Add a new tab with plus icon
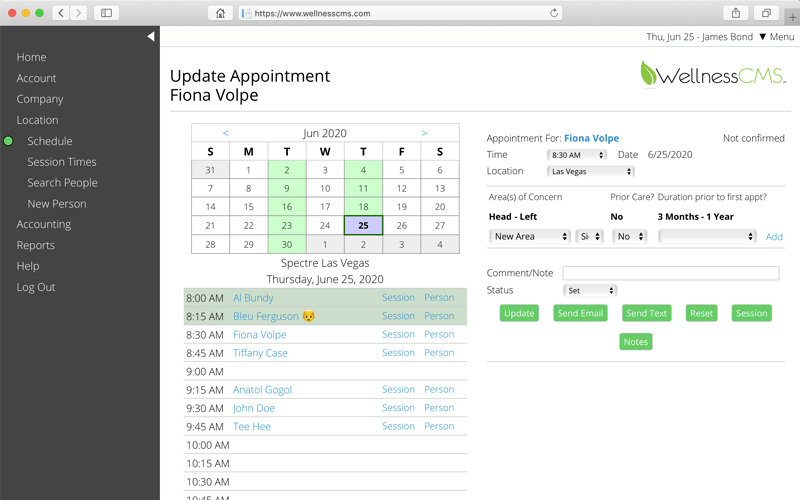Viewport: 800px width, 500px height. (792, 17)
